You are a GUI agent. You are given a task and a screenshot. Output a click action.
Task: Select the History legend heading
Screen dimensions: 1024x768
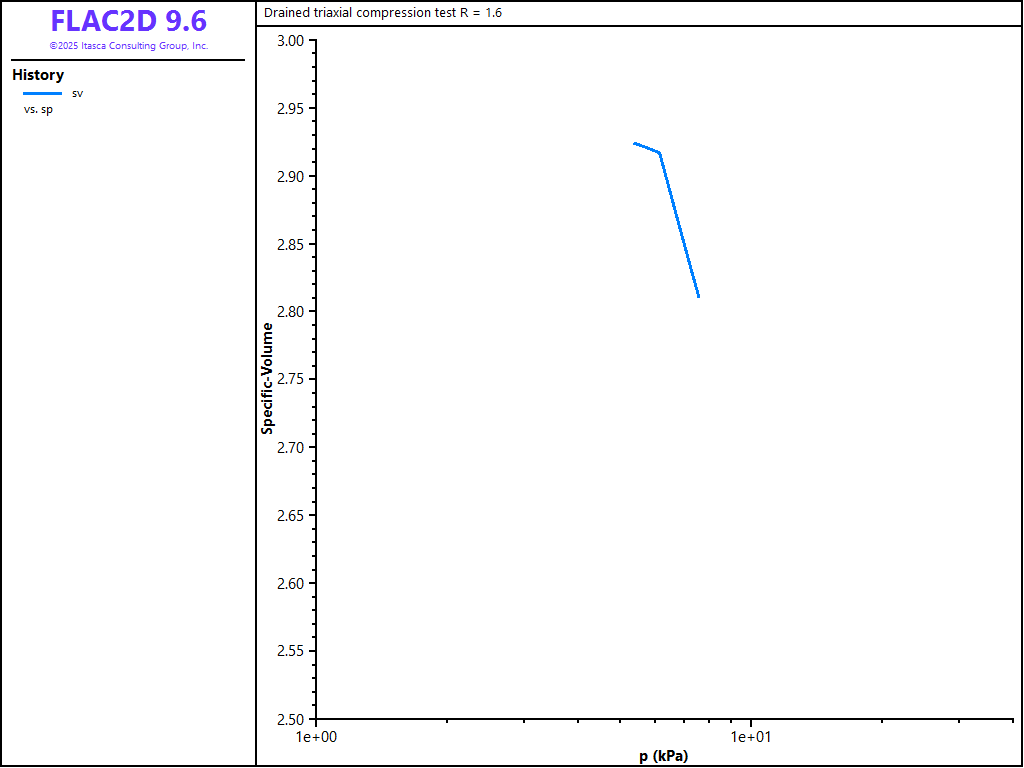click(x=38, y=75)
